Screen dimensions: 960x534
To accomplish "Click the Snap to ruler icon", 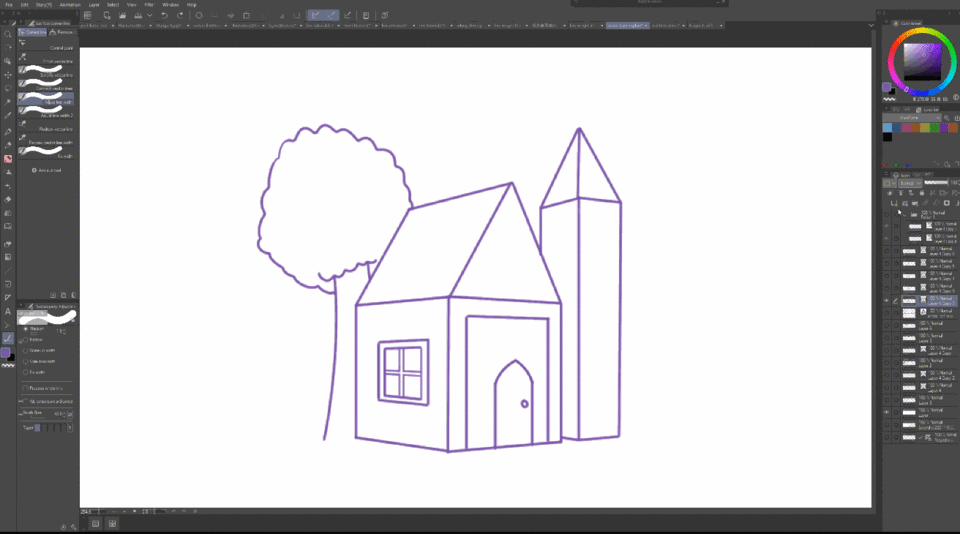I will pos(315,15).
